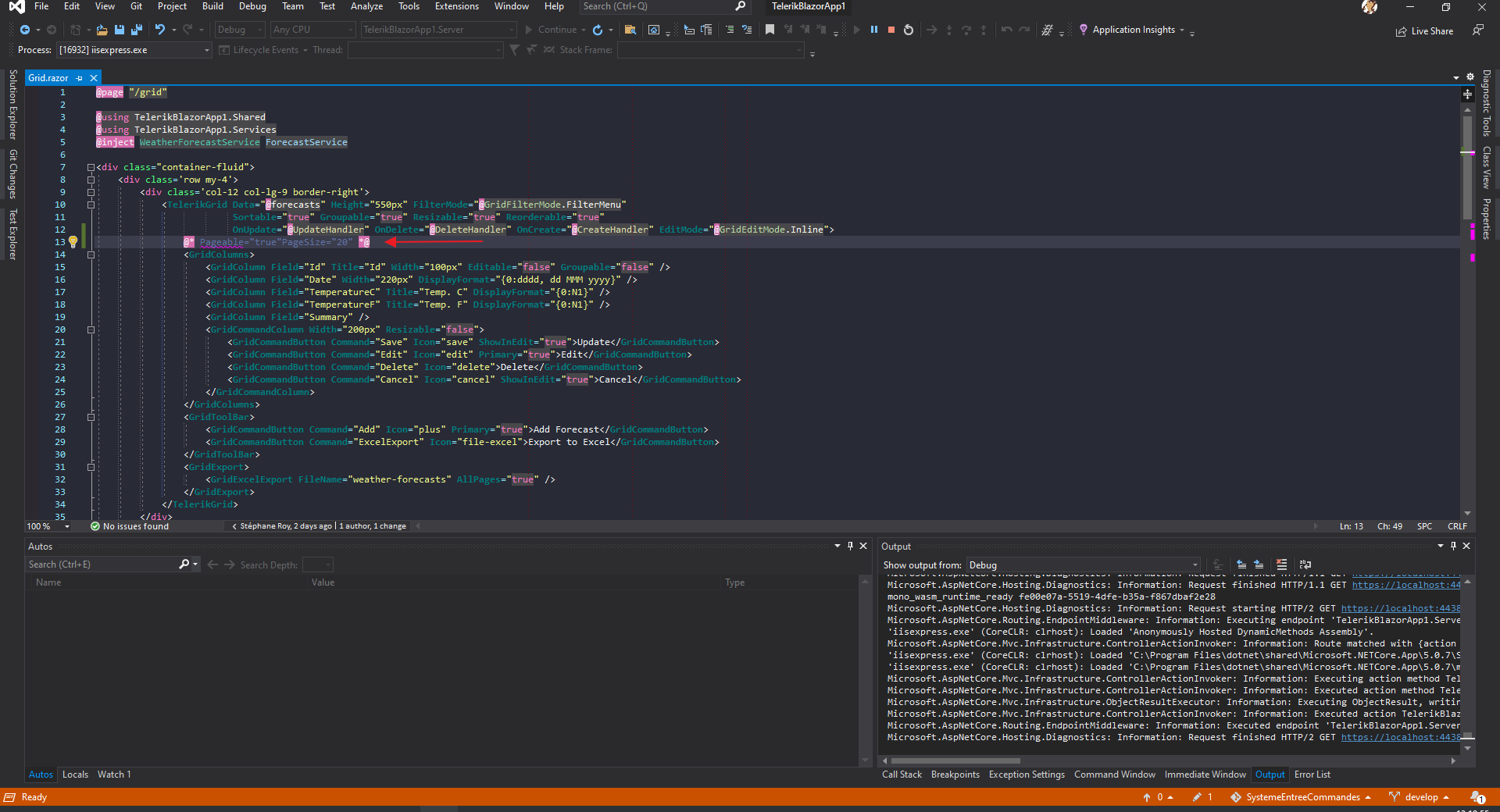Collapse the GridColumns code region
This screenshot has height=812, width=1500.
pyautogui.click(x=91, y=255)
